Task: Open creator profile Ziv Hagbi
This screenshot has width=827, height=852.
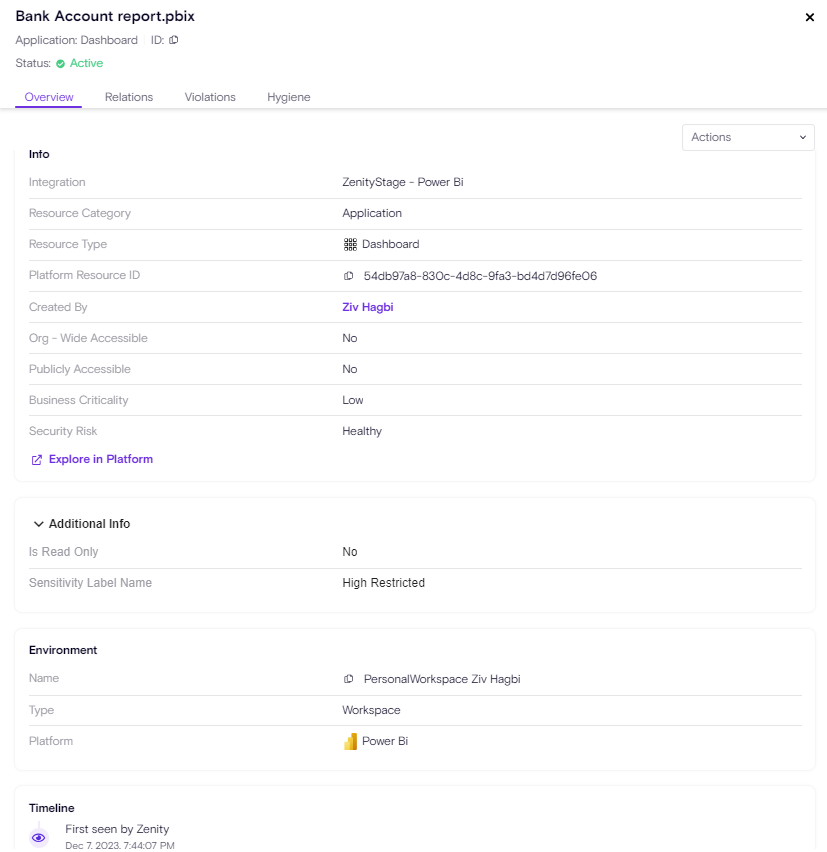Action: point(367,307)
